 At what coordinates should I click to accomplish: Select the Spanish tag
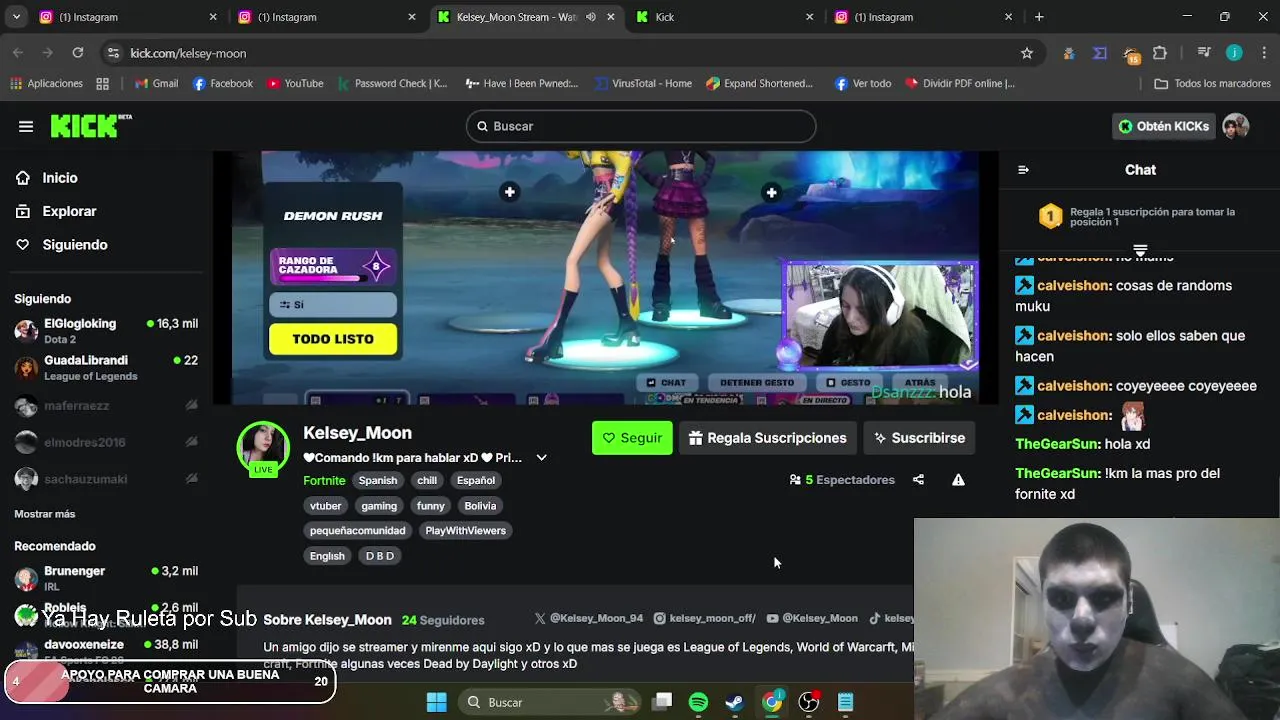(x=378, y=480)
